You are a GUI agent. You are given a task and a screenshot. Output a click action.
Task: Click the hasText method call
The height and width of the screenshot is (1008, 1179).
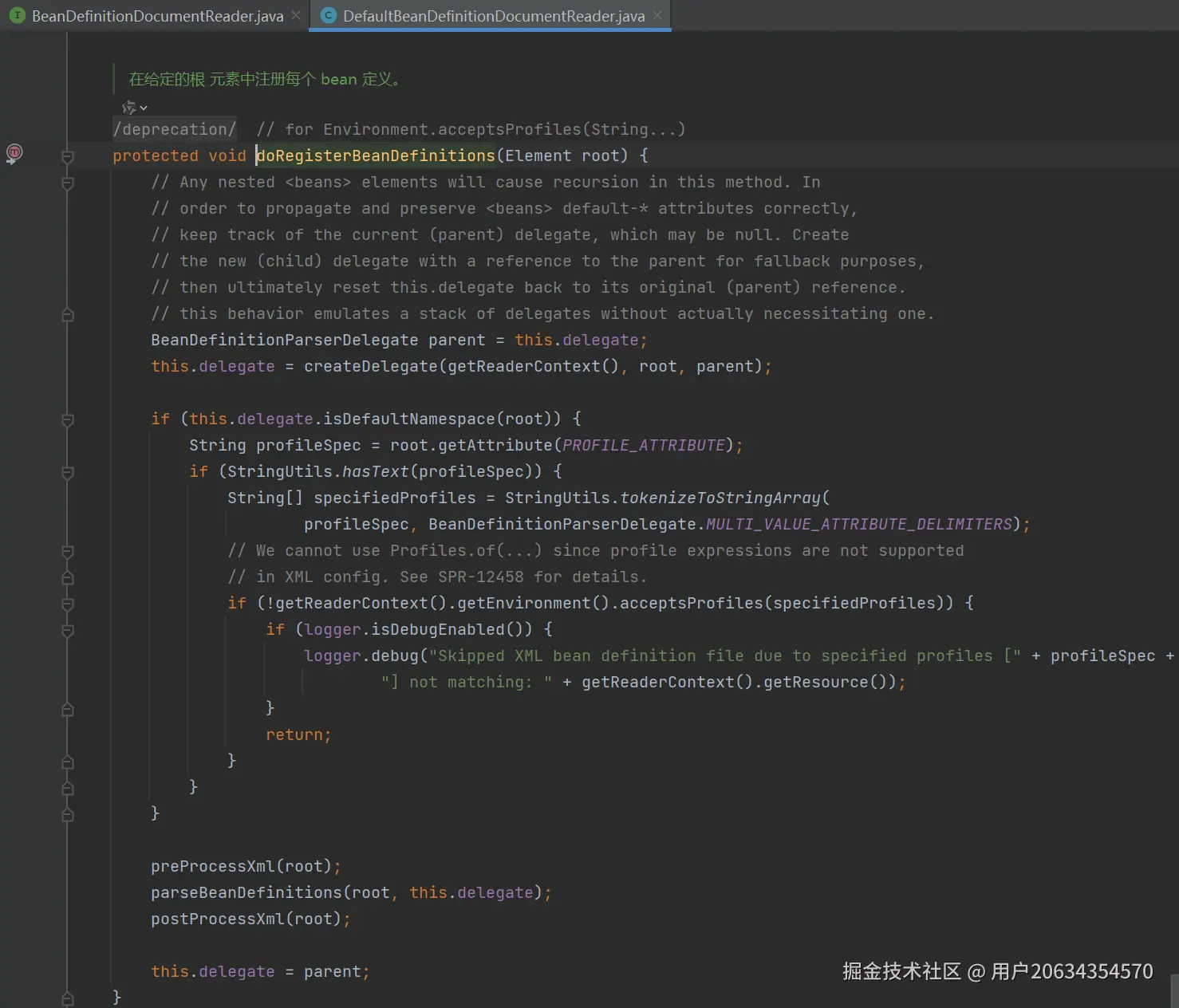[x=376, y=471]
